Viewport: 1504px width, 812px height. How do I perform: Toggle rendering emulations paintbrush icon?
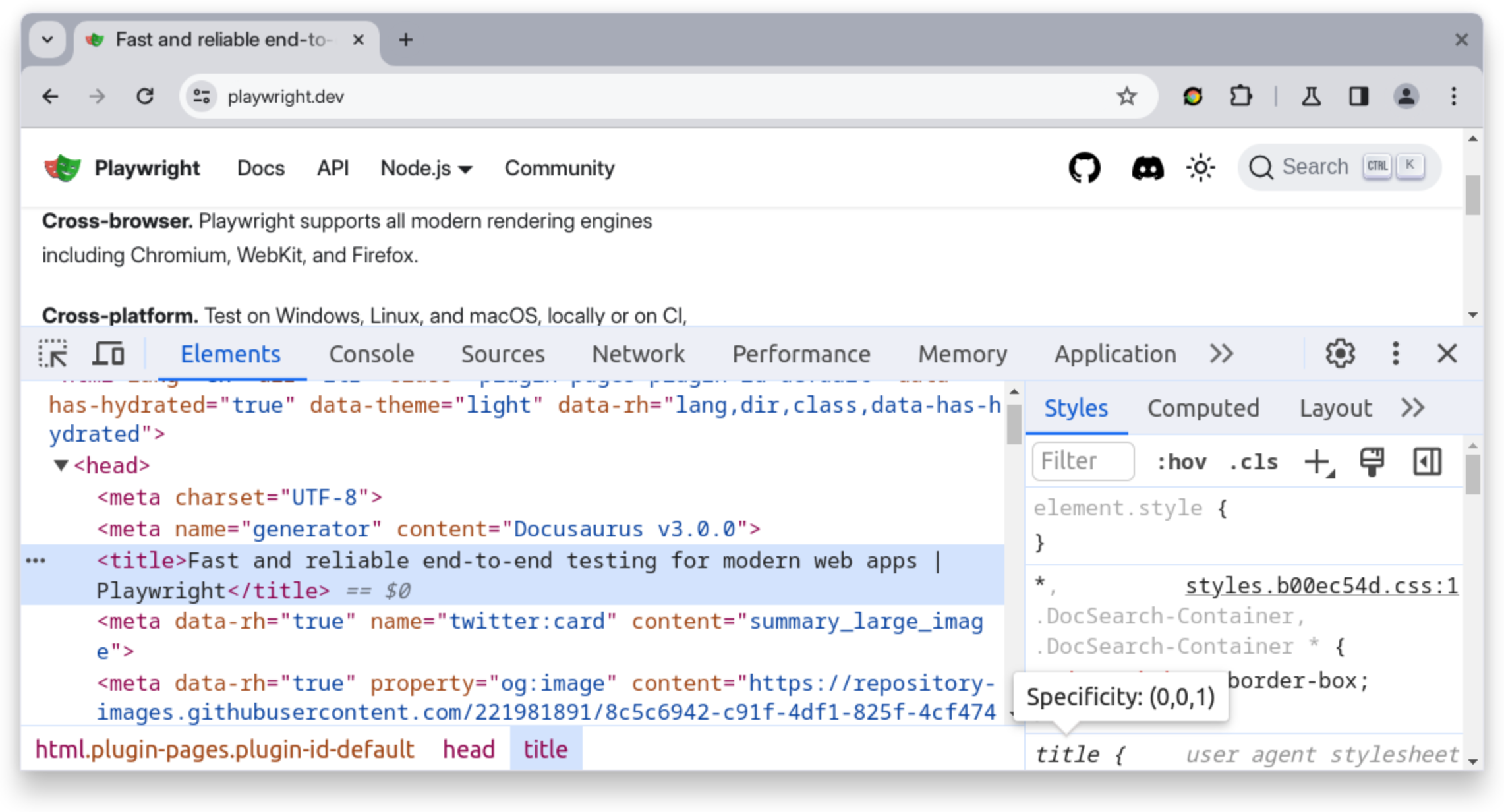coord(1372,461)
